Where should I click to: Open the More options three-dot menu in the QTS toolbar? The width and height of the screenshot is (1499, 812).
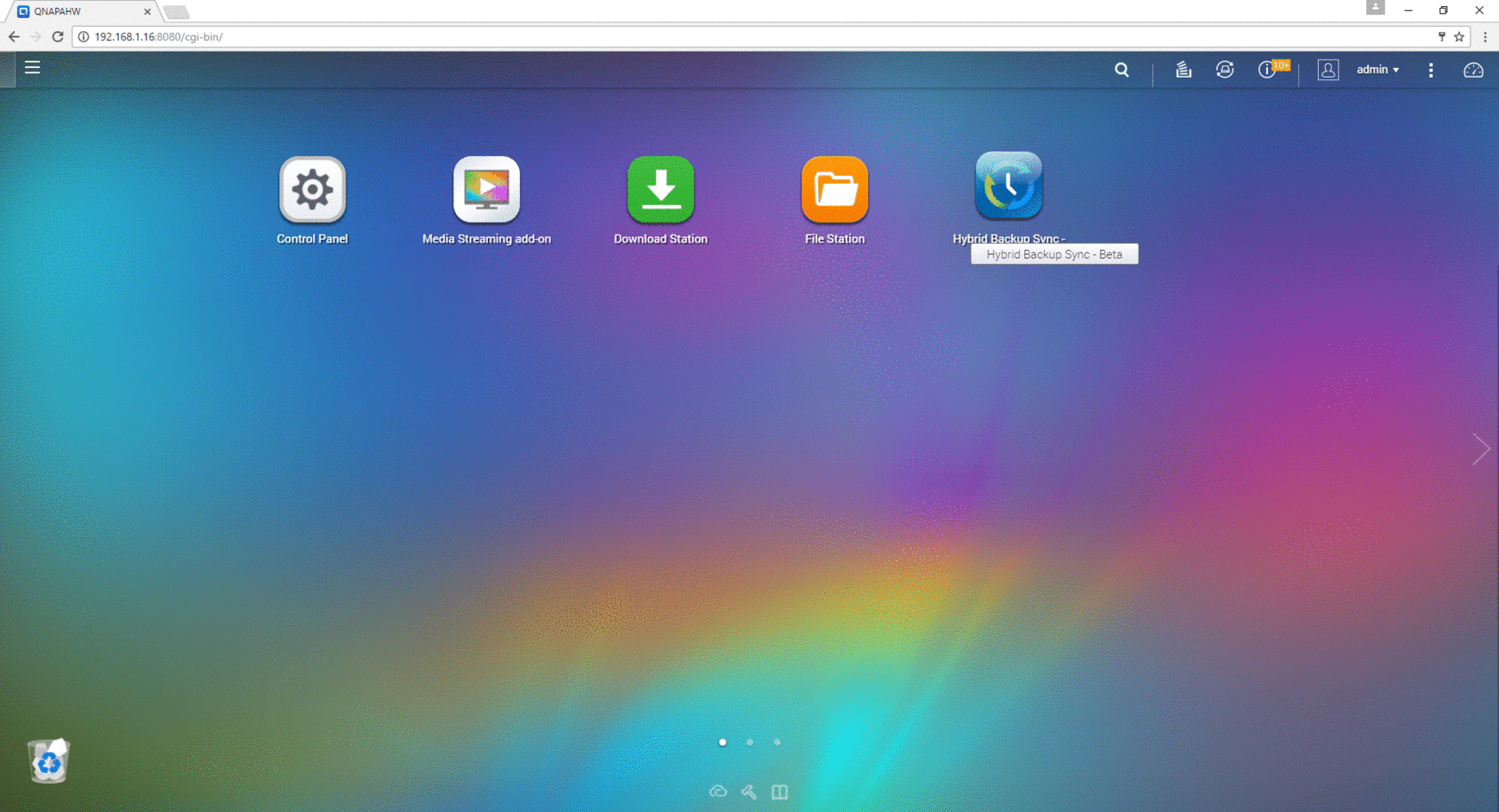(1431, 70)
